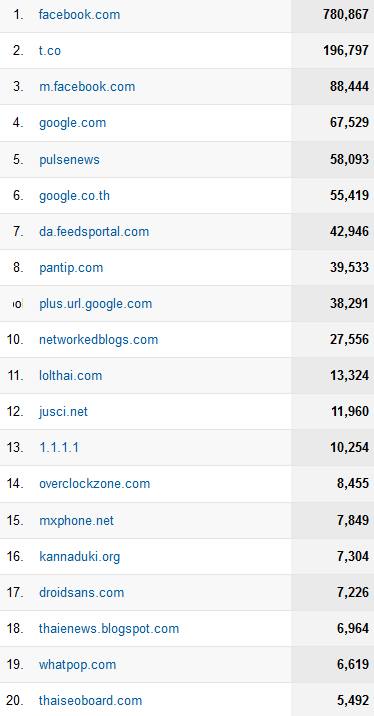Select mxphone.net in the list

(x=76, y=521)
